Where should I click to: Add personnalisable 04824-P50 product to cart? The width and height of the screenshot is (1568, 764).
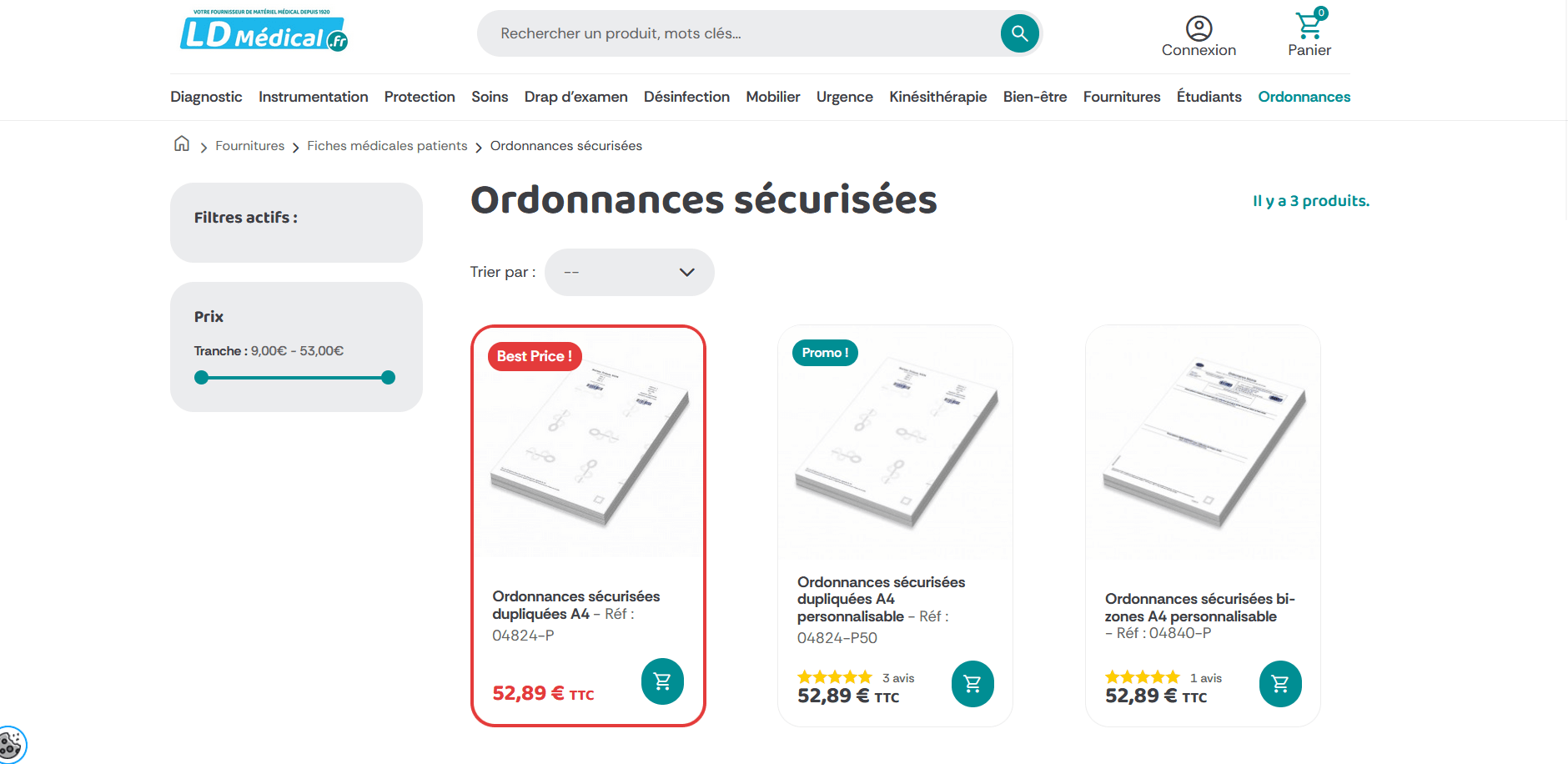tap(972, 684)
